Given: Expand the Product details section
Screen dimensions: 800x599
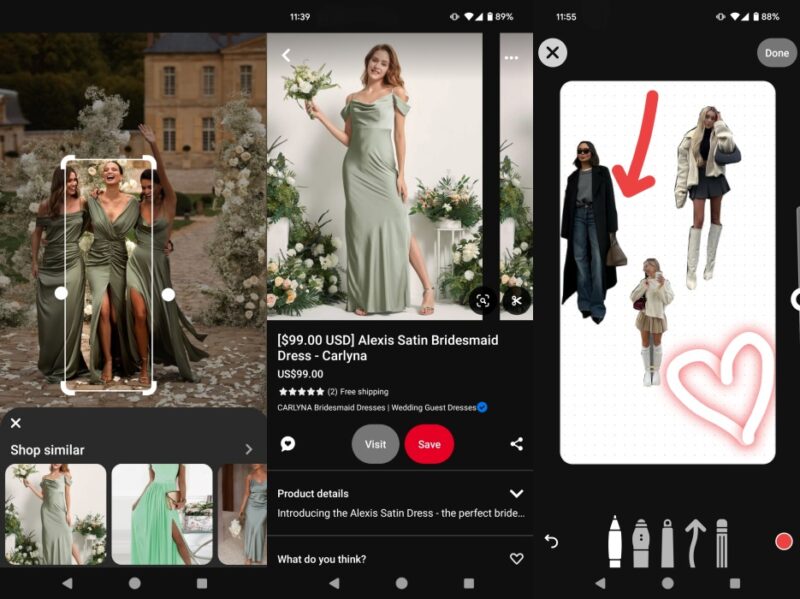Looking at the screenshot, I should click(517, 493).
